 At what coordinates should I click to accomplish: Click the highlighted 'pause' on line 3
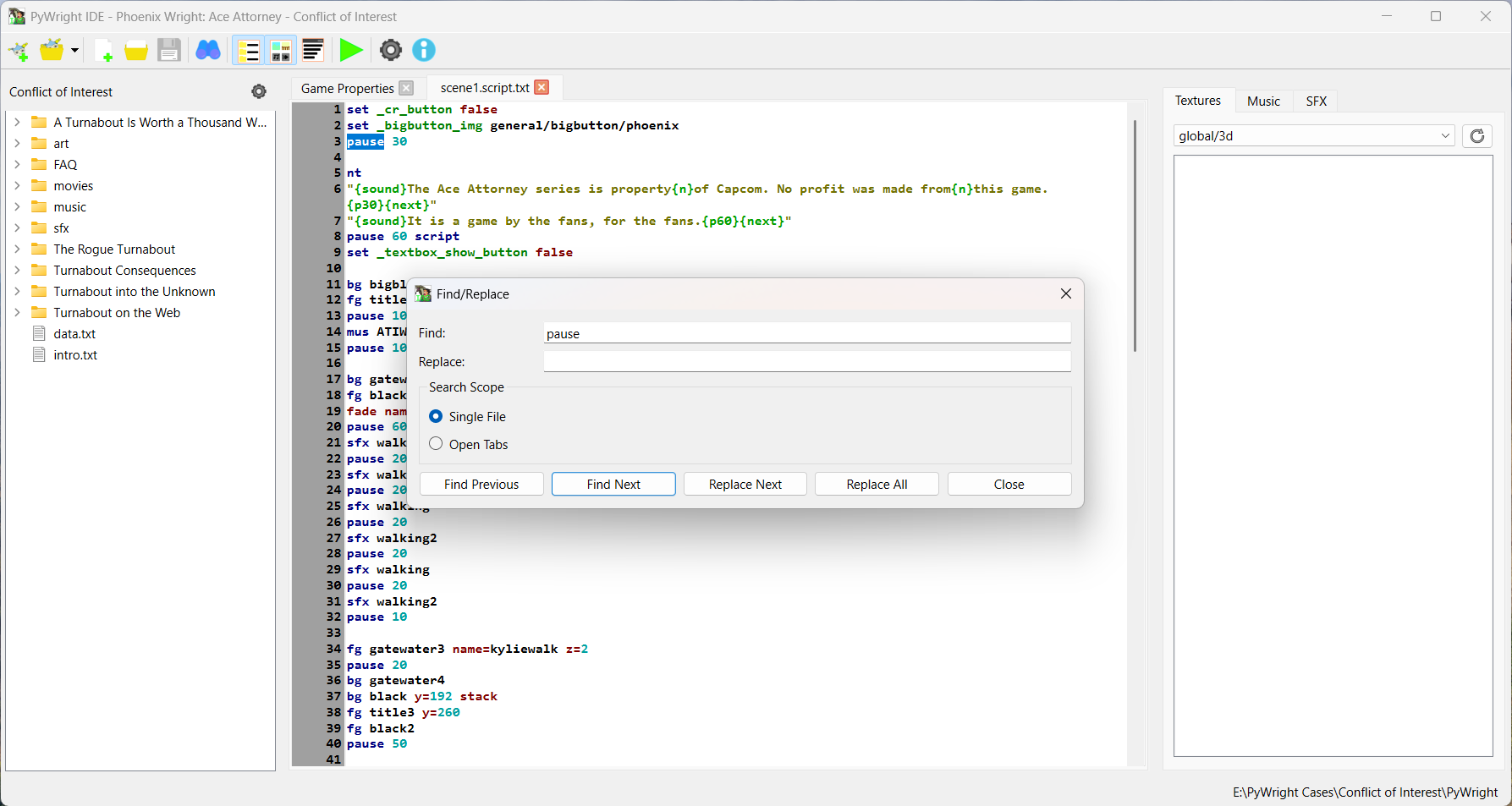pos(366,141)
